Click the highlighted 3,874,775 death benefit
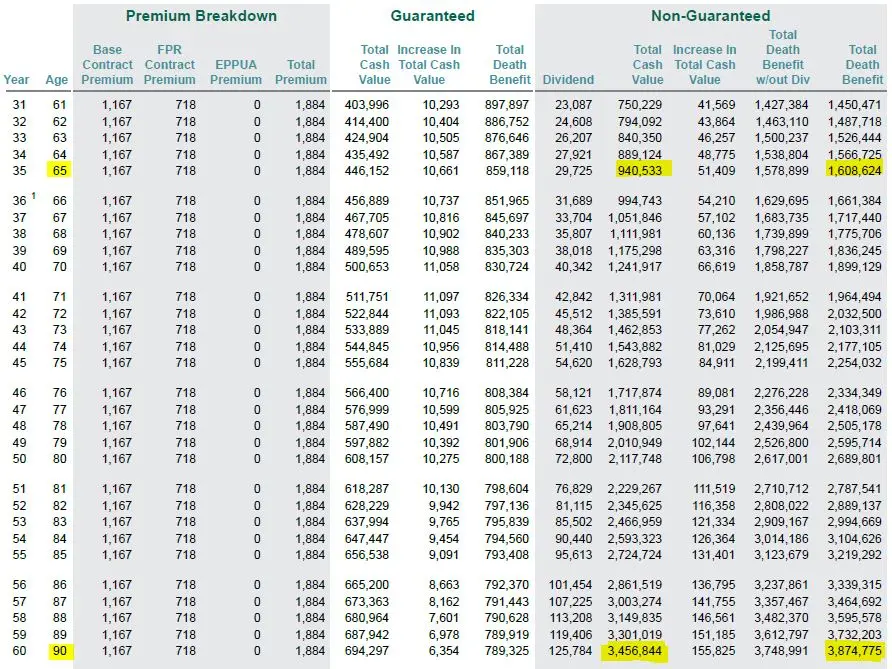This screenshot has width=892, height=669. point(854,650)
